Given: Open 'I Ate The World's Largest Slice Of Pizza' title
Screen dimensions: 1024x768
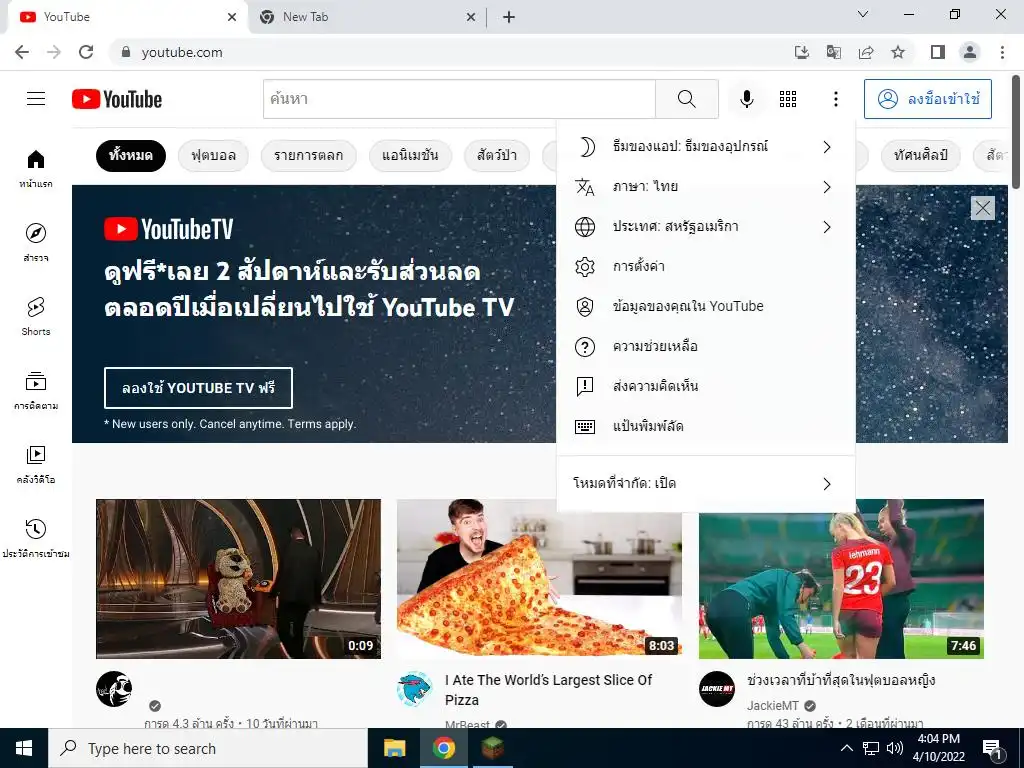Looking at the screenshot, I should pos(549,690).
